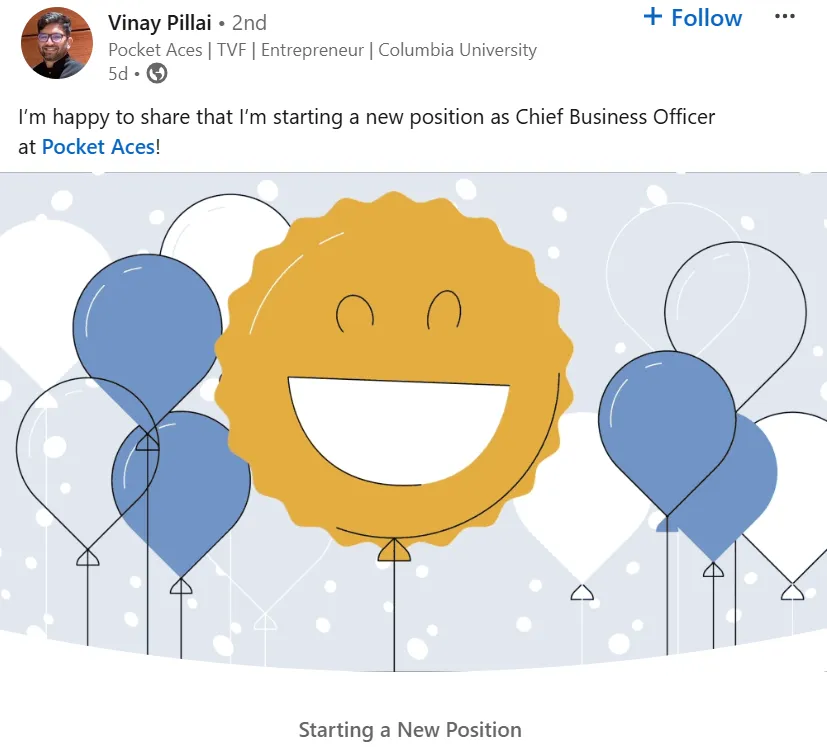
Task: Open the Pocket Aces company link
Action: pos(98,147)
